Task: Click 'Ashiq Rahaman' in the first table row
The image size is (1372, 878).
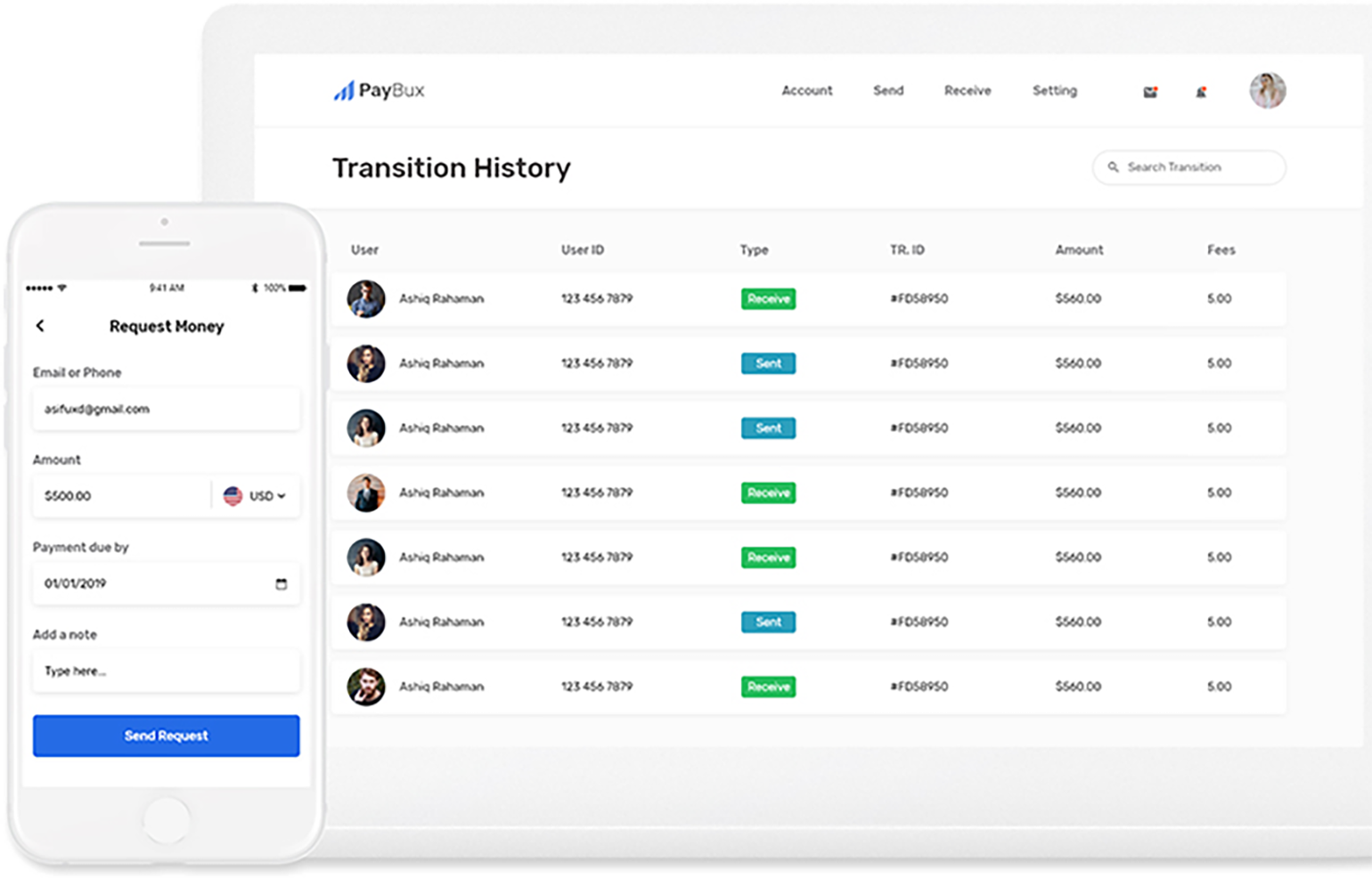Action: pyautogui.click(x=442, y=299)
